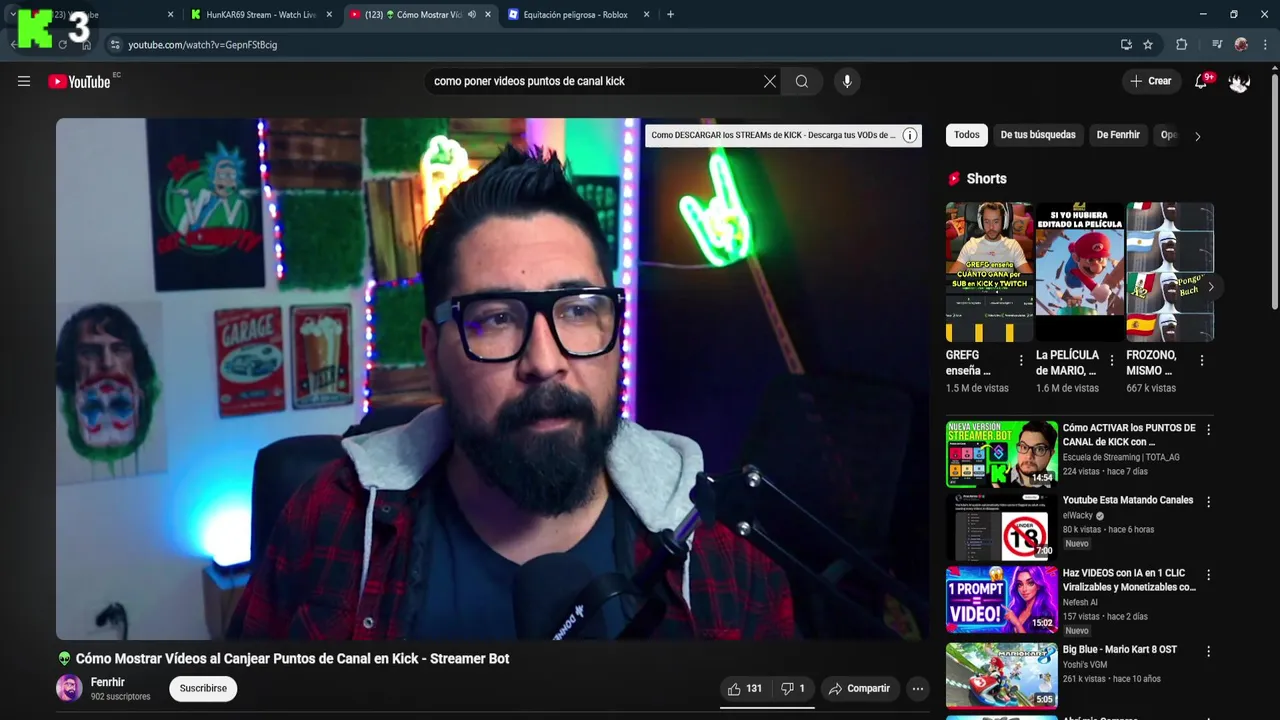Open the Yoshi's VGM channel link

coord(1086,664)
